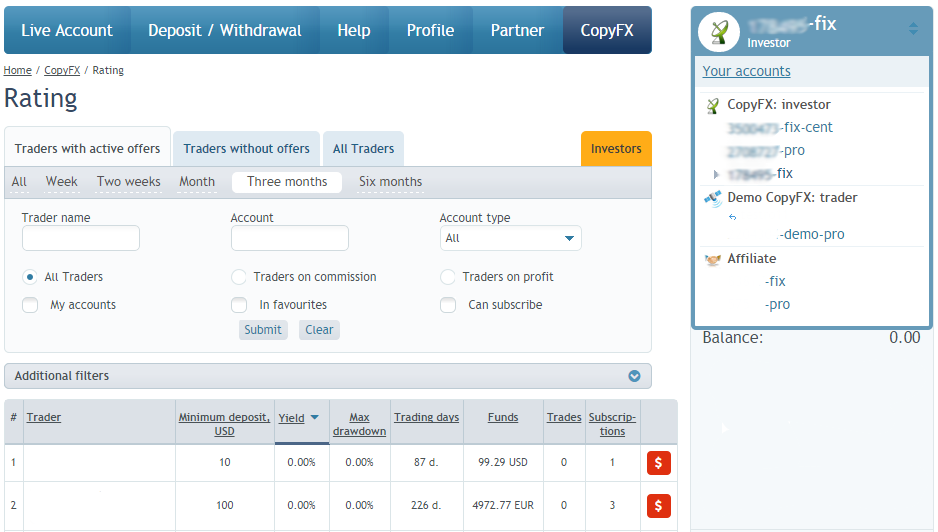
Task: Click the Balance 0.00 value
Action: [x=904, y=338]
